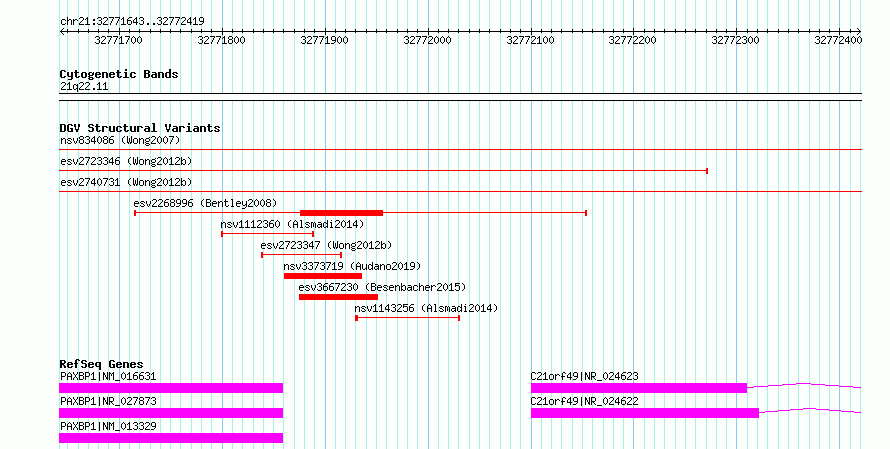This screenshot has width=890, height=449.
Task: Open variant esv3667230 (Besenbacher2015) label
Action: coord(382,287)
